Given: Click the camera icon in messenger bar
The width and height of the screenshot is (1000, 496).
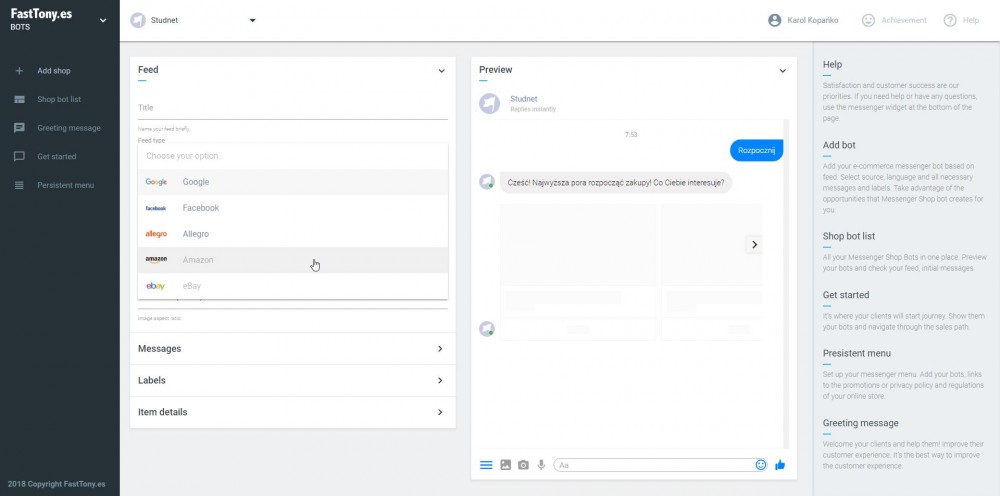Looking at the screenshot, I should (523, 465).
